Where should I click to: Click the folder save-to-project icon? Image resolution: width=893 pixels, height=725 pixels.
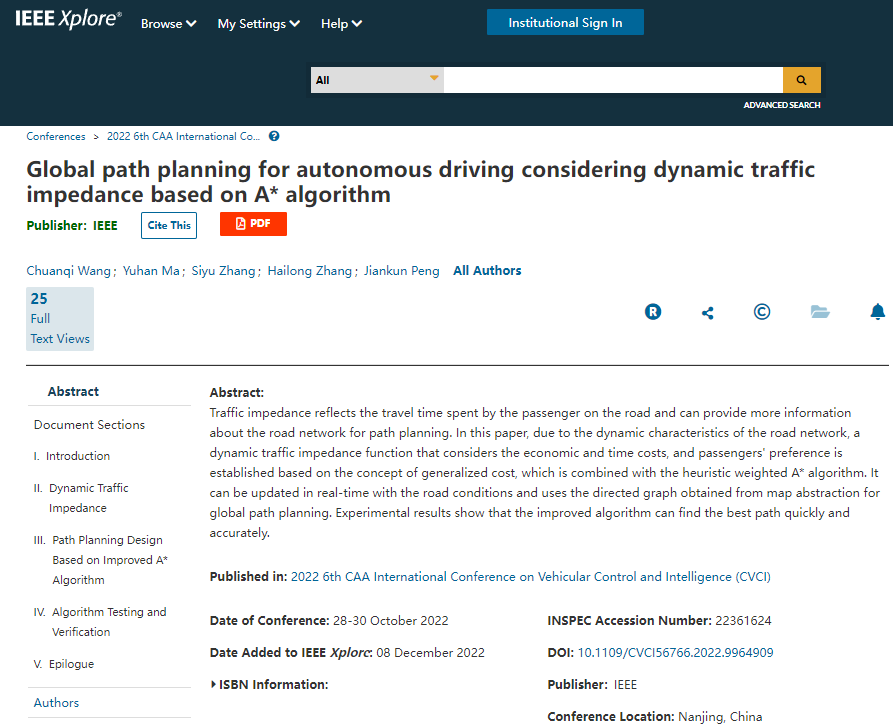(x=820, y=312)
